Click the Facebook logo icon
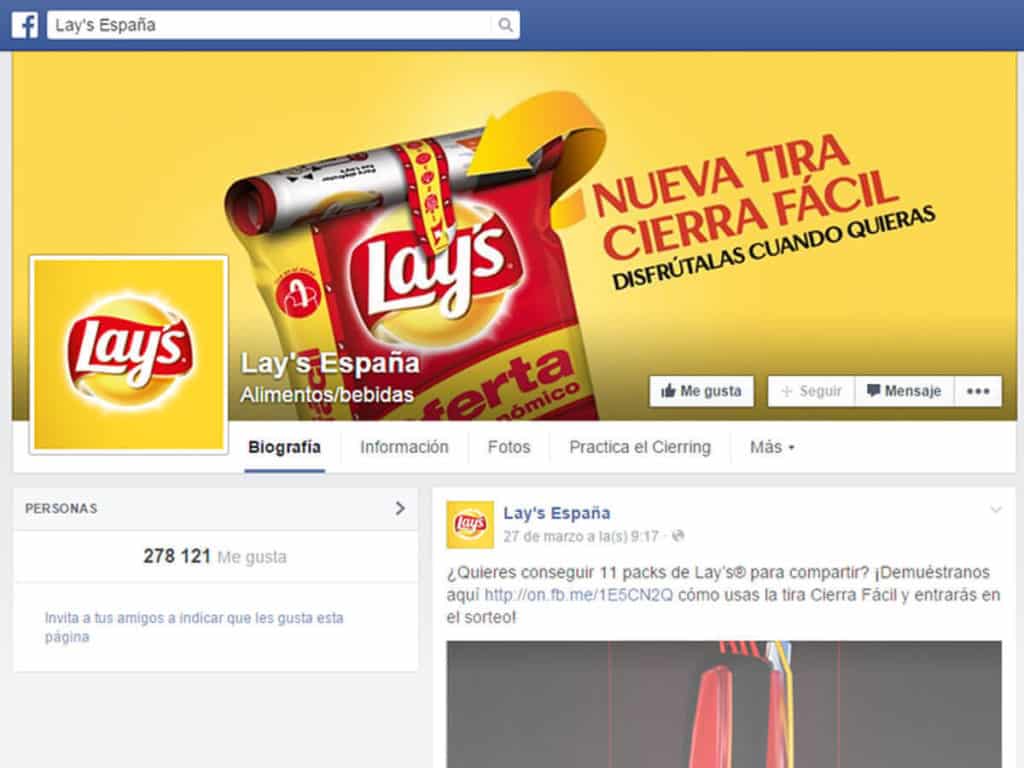Screen dimensions: 1024x768 [x=25, y=25]
